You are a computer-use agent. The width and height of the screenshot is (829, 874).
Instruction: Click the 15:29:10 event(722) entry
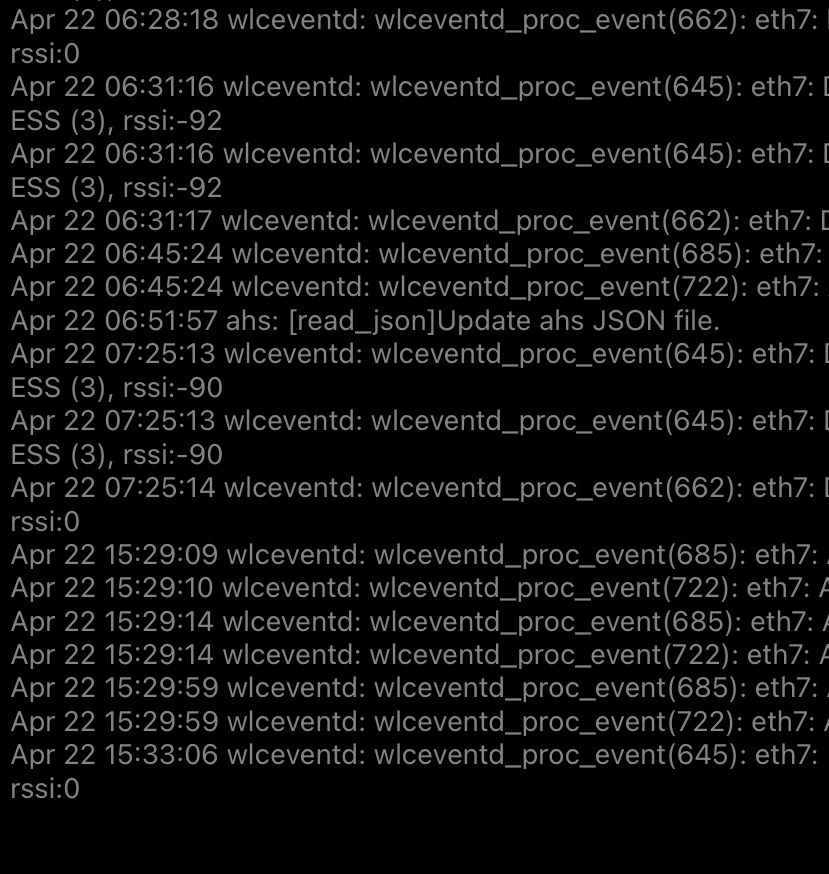tap(419, 588)
